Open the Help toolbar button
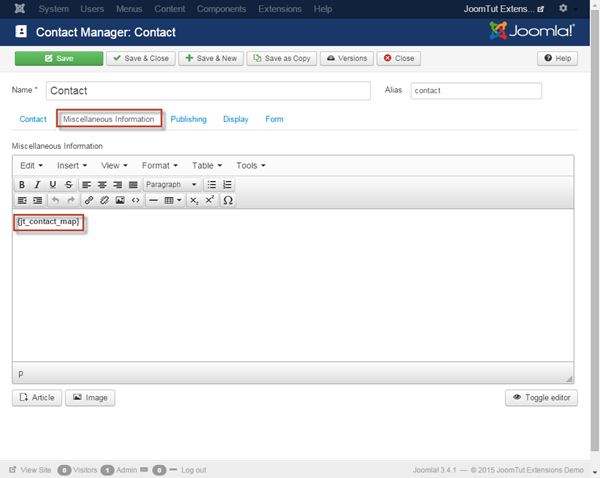This screenshot has height=478, width=600. [558, 59]
